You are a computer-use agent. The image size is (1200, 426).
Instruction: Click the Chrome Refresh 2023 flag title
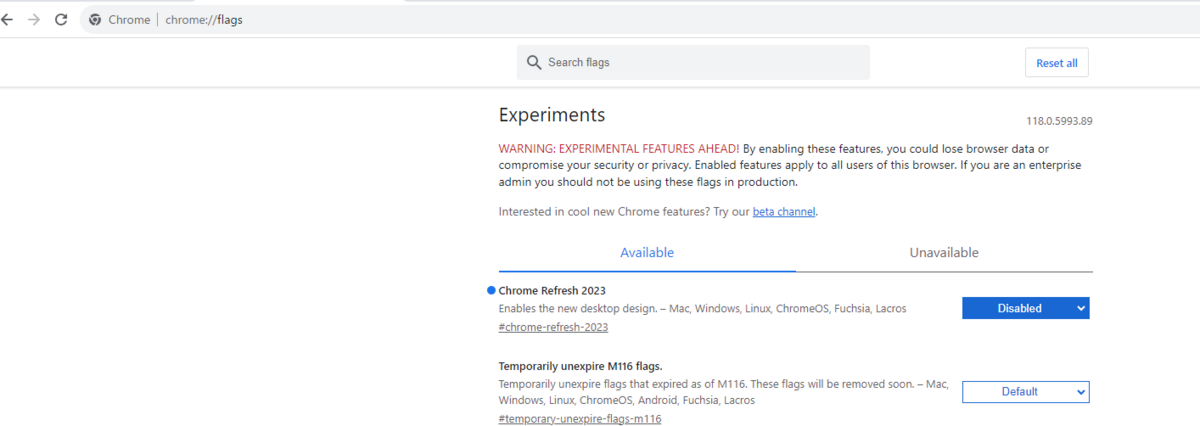coord(552,290)
